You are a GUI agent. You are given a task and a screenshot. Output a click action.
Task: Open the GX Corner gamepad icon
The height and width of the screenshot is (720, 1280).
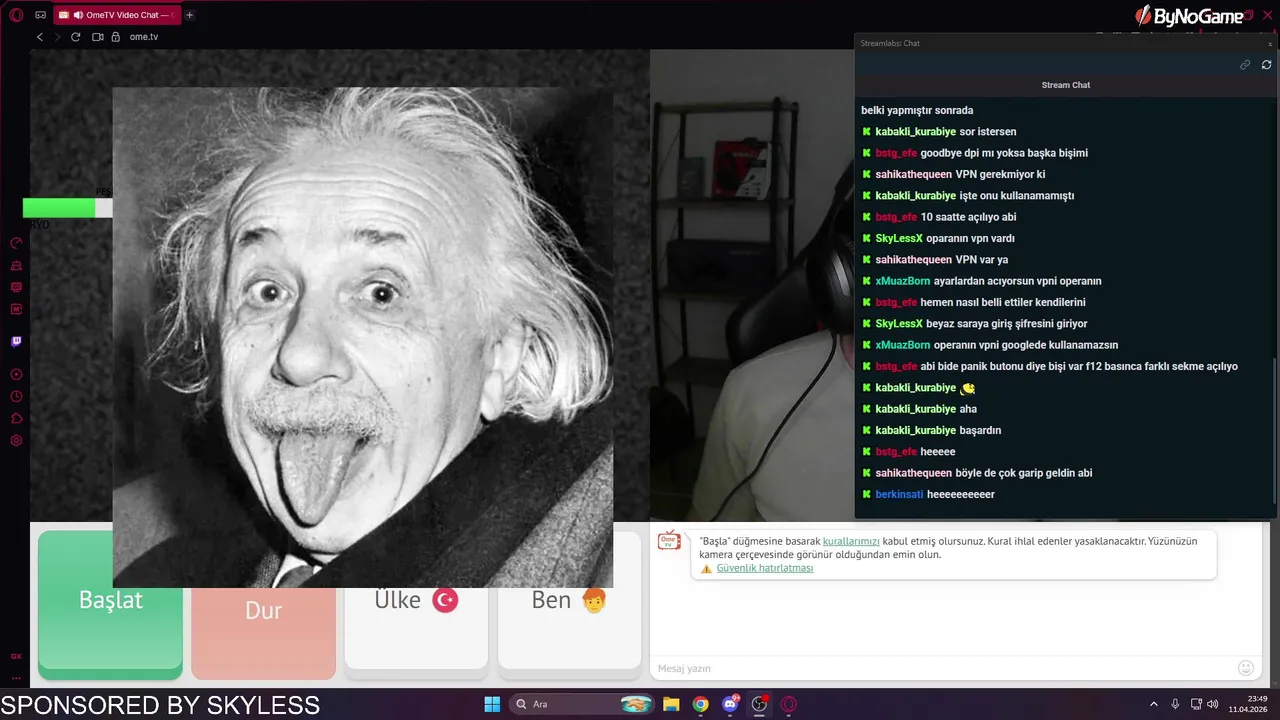click(x=40, y=15)
